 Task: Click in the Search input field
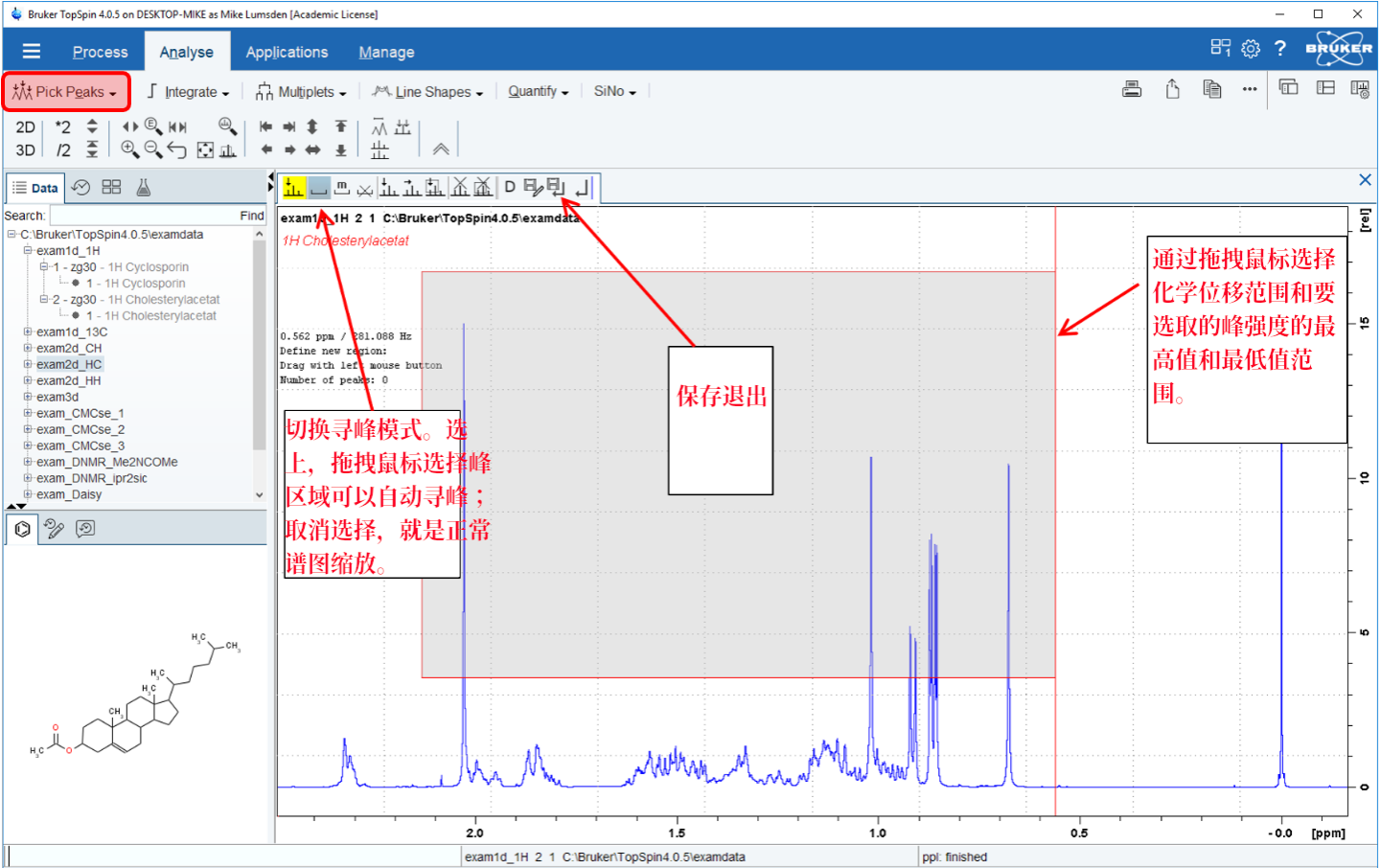click(144, 216)
